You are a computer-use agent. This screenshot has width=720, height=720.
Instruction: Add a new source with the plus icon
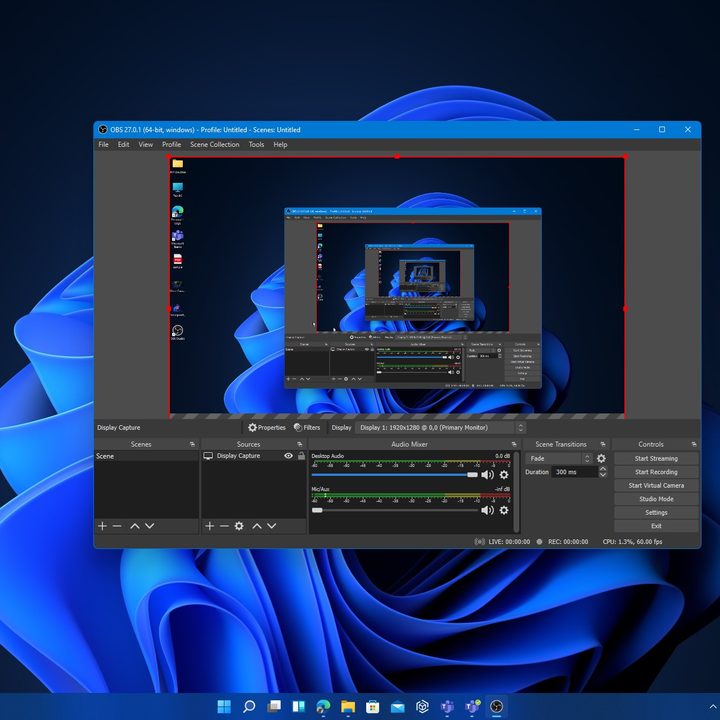coord(209,526)
